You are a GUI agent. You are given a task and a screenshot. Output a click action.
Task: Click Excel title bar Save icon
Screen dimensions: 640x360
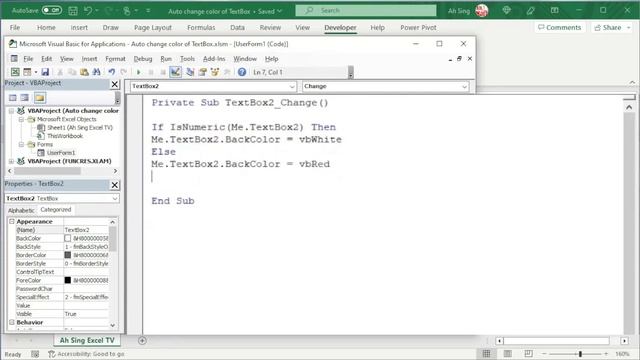(x=73, y=11)
